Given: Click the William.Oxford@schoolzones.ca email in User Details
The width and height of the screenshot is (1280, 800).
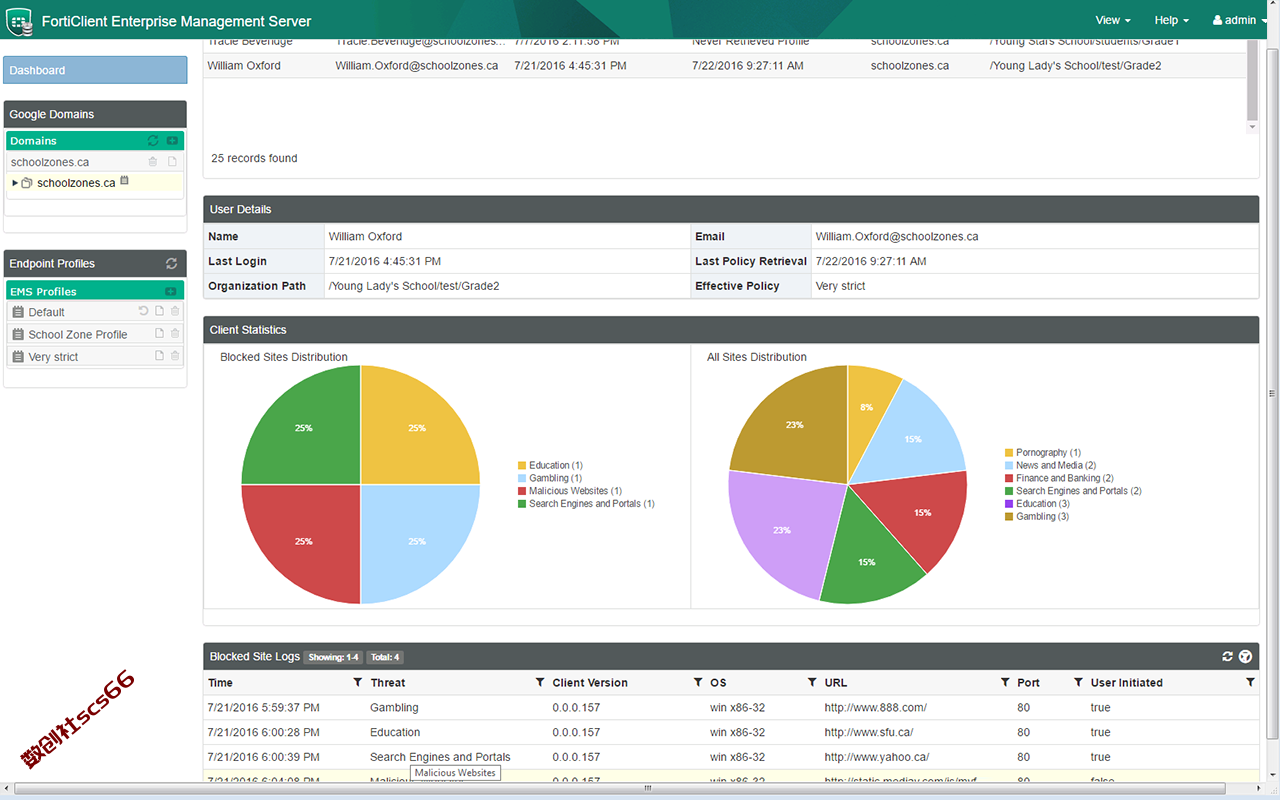Looking at the screenshot, I should (x=897, y=237).
